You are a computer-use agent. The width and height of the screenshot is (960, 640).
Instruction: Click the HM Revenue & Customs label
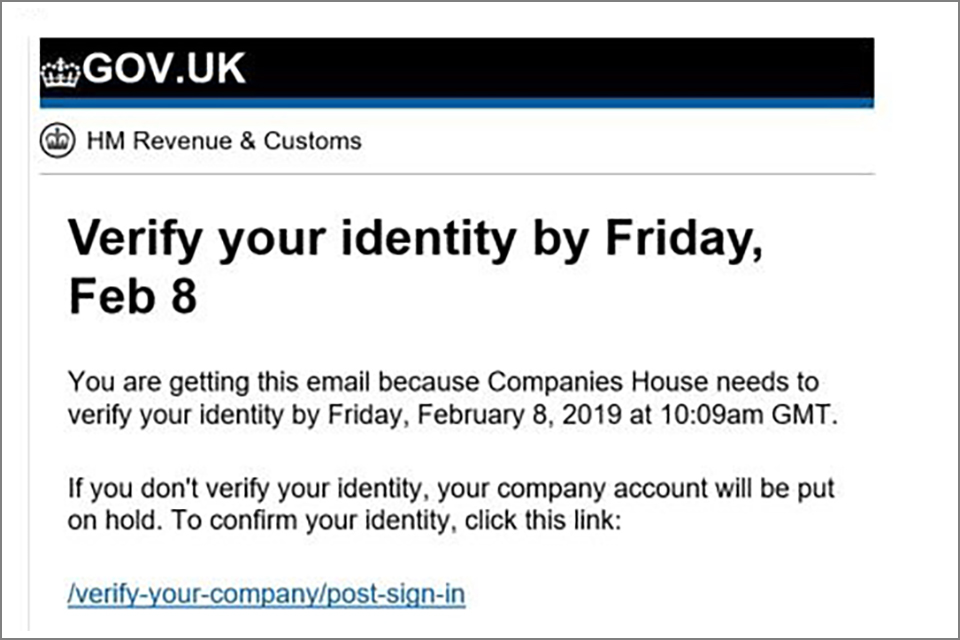coord(224,141)
